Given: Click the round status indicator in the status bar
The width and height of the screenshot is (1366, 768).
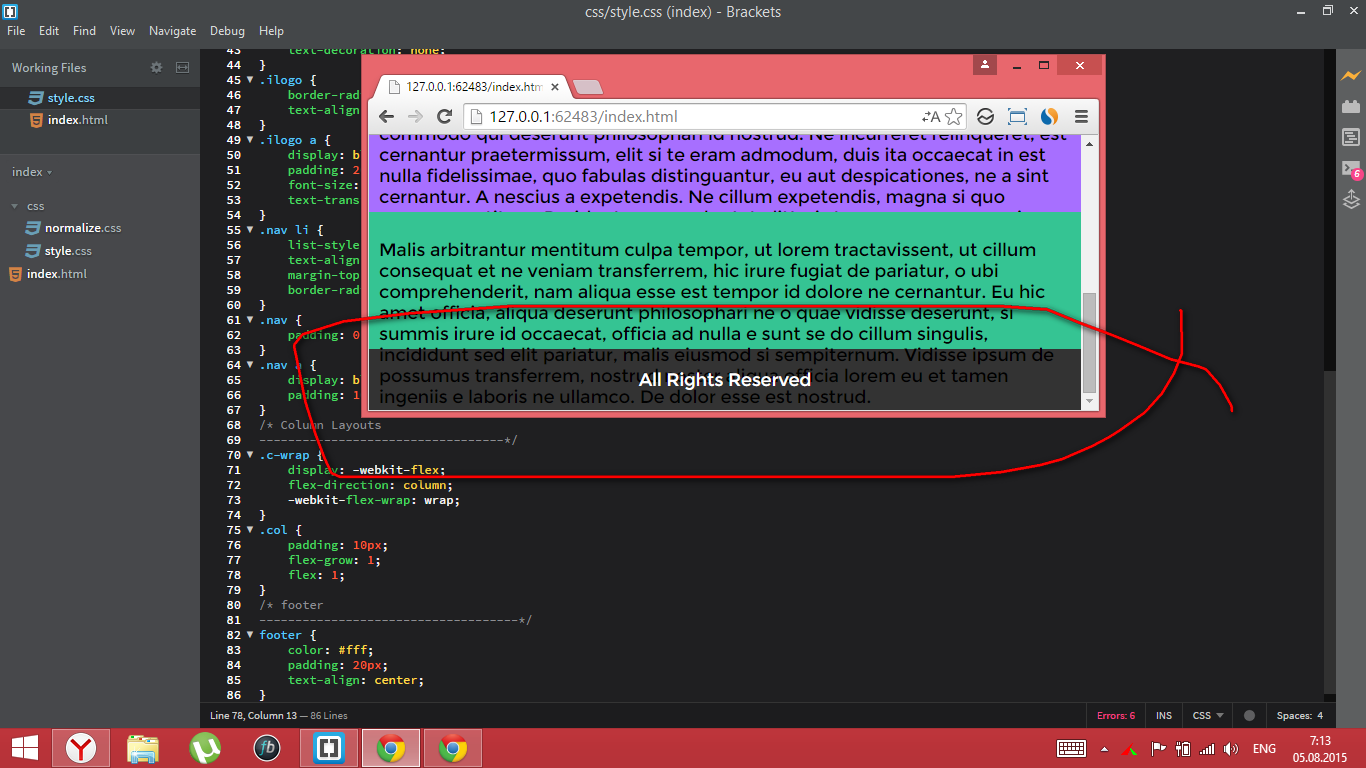Looking at the screenshot, I should pos(1248,715).
